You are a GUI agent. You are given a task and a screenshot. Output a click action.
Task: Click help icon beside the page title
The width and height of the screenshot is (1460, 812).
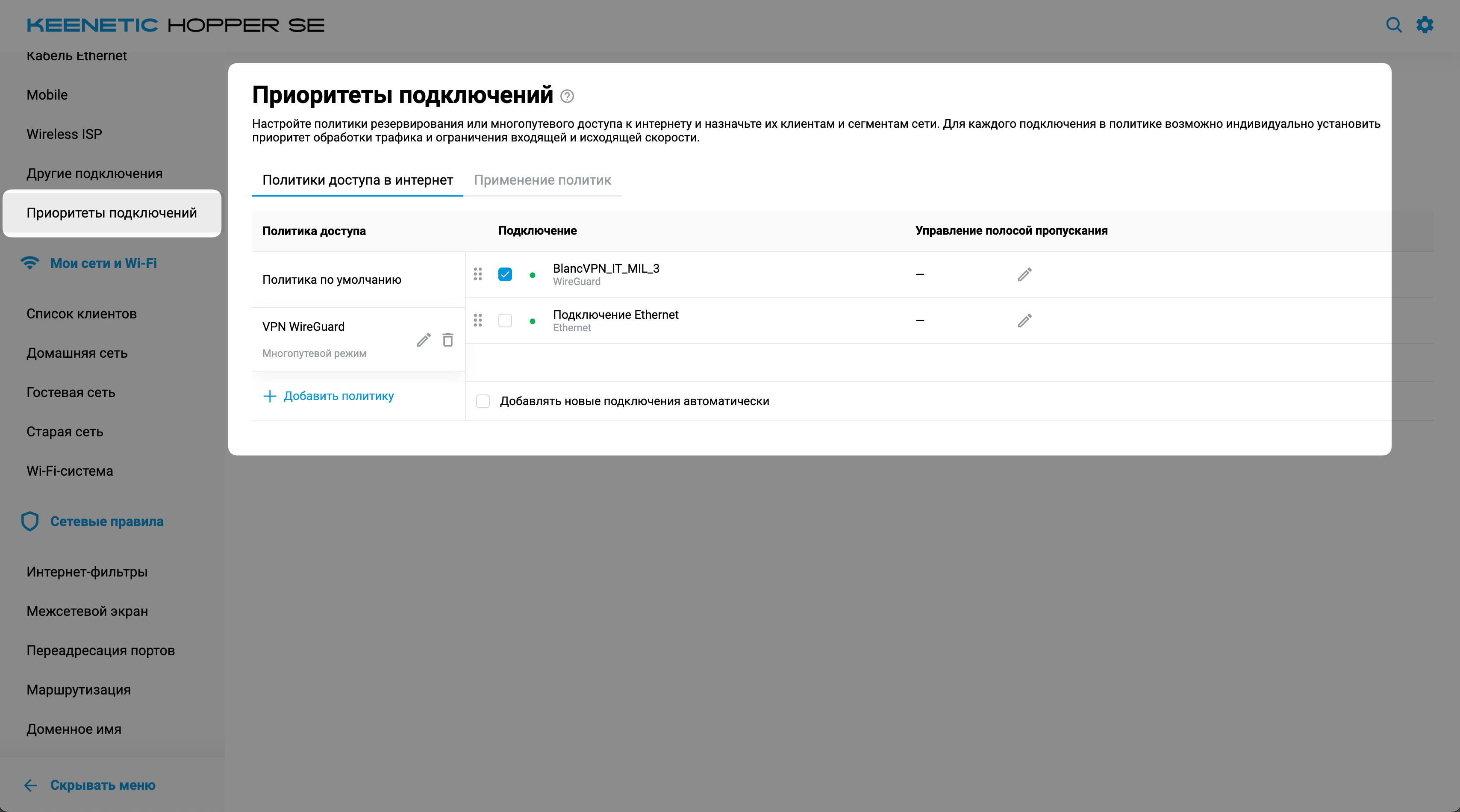pyautogui.click(x=567, y=96)
